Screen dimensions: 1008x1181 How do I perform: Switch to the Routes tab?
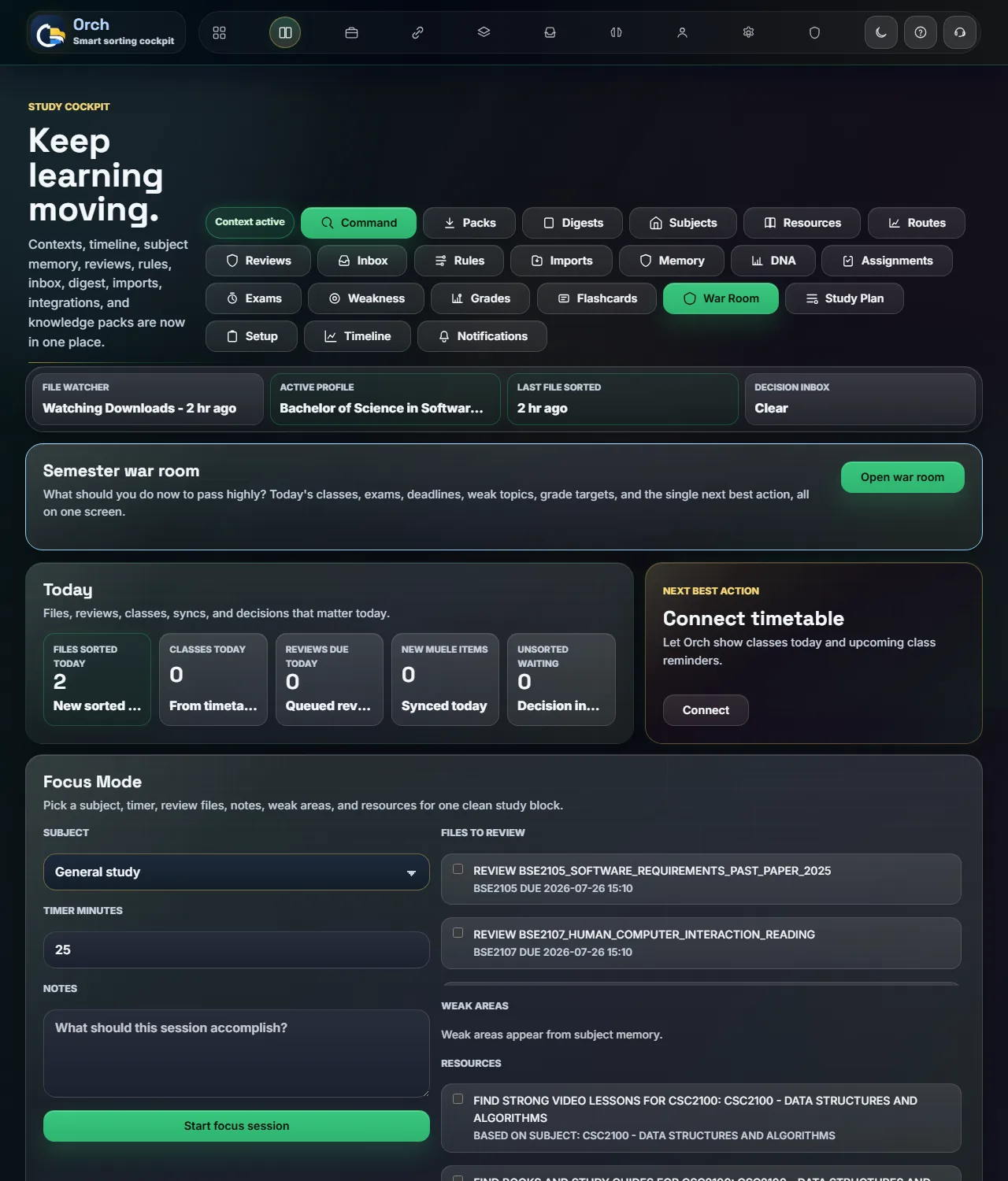(x=917, y=223)
